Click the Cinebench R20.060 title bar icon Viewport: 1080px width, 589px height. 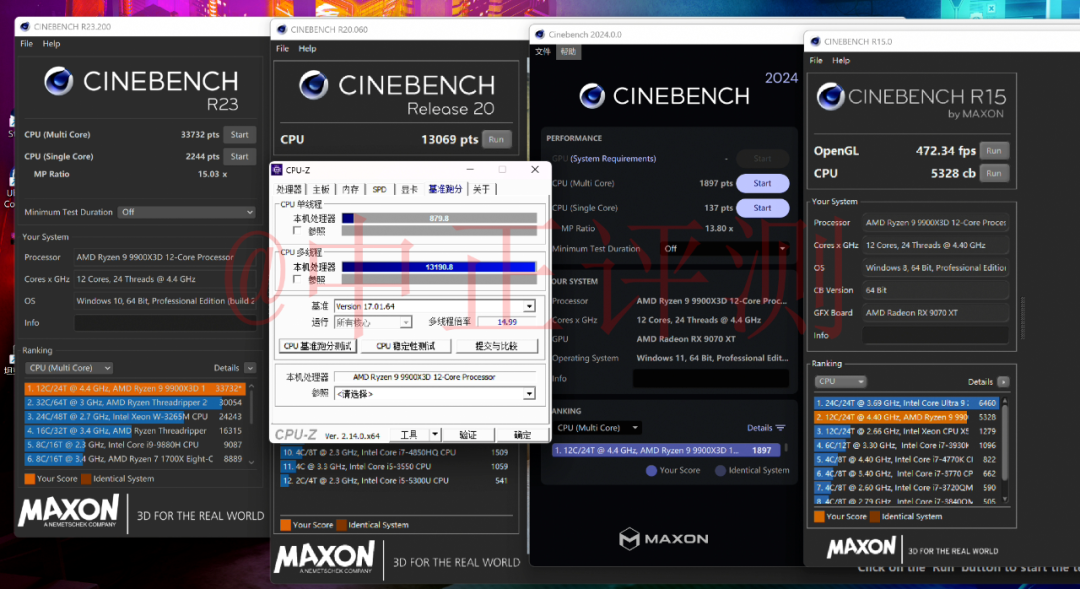tap(282, 30)
